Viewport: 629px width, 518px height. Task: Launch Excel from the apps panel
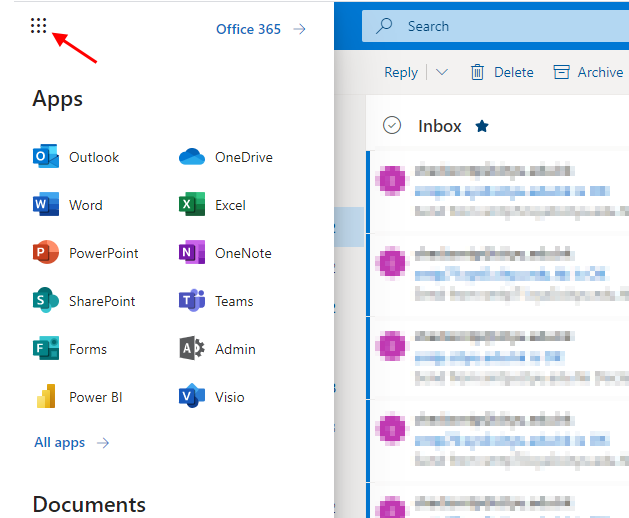[x=192, y=205]
